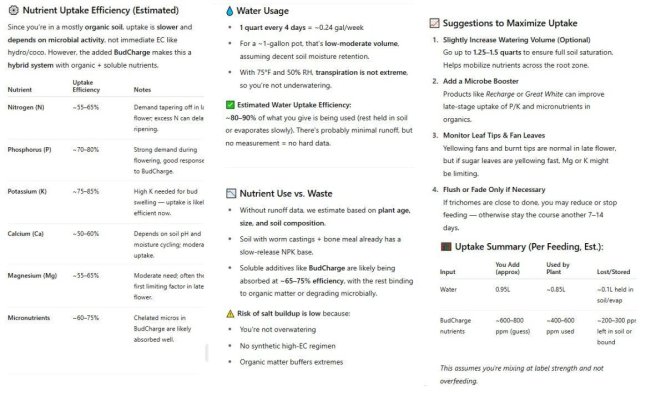Click the warning triangle beside Risk of salt buildup
This screenshot has height=400, width=666.
(x=230, y=314)
